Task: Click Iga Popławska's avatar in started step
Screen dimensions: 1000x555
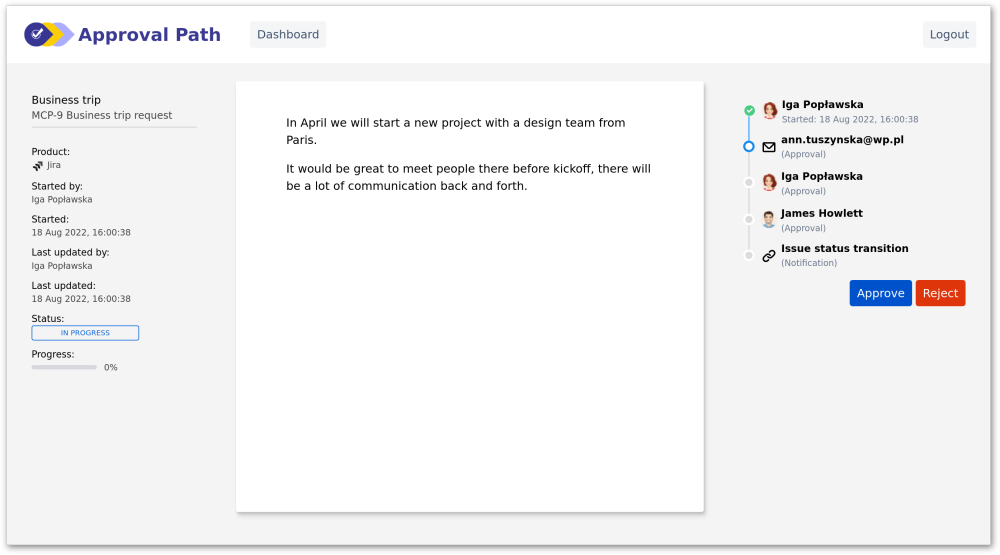Action: click(x=770, y=110)
